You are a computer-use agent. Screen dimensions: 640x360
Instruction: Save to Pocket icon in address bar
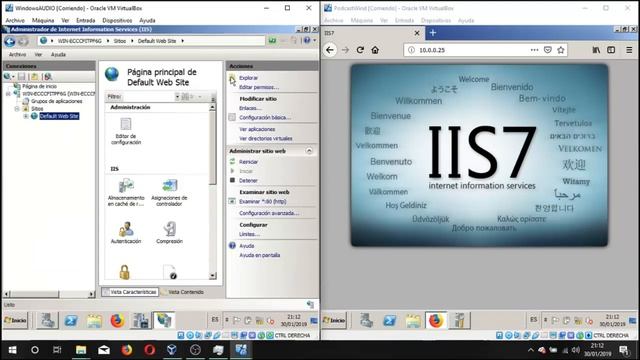[x=548, y=50]
